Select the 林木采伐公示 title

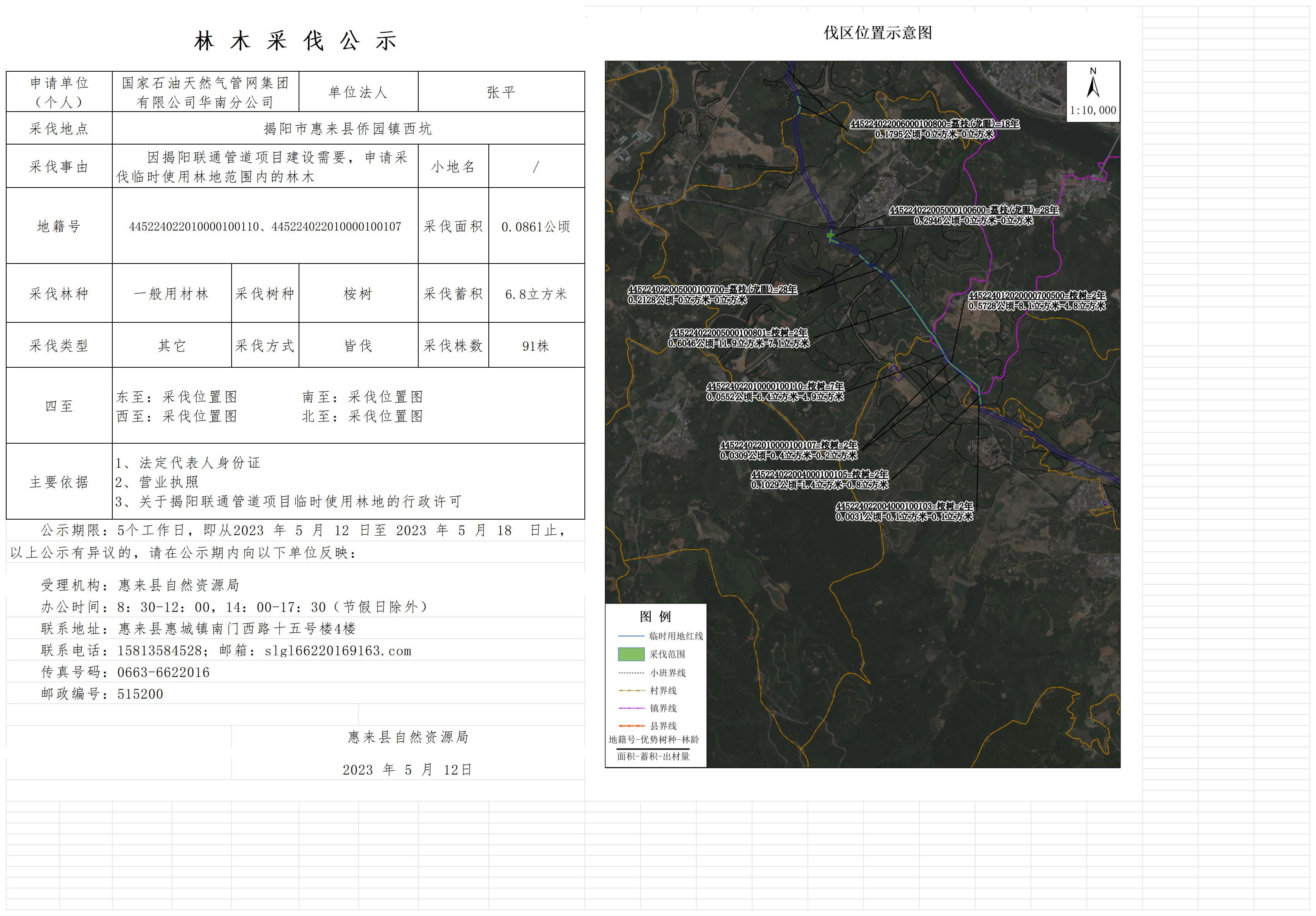295,41
